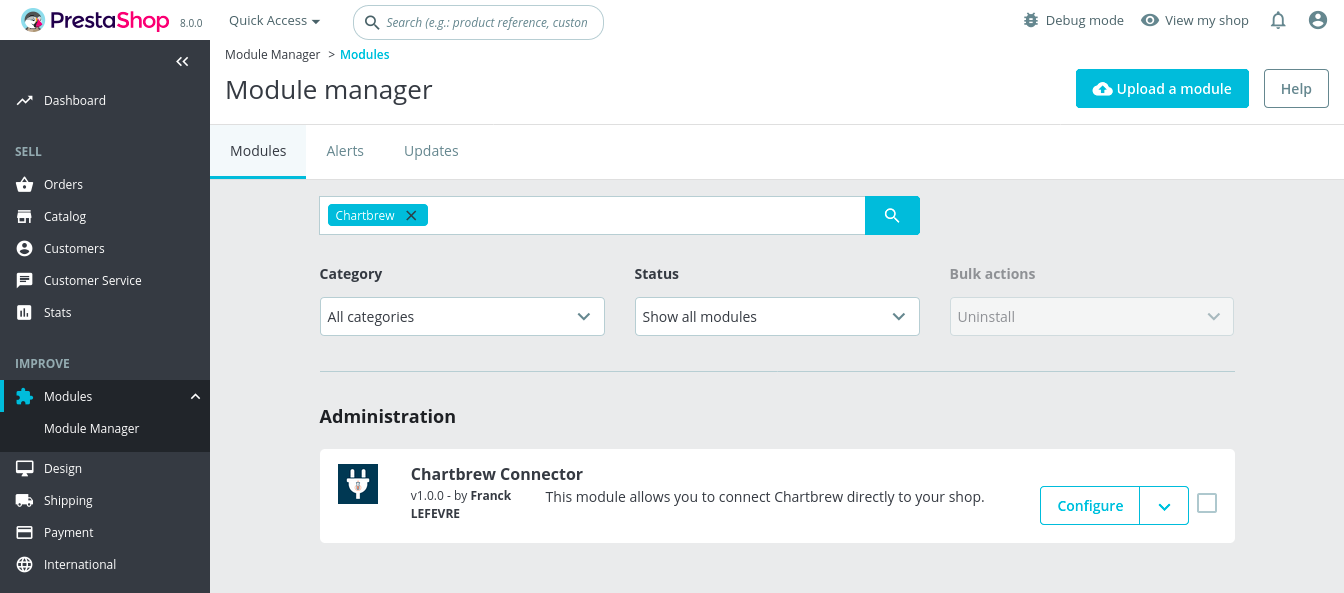This screenshot has height=593, width=1344.
Task: Remove the Chartbrew search tag
Action: point(411,216)
